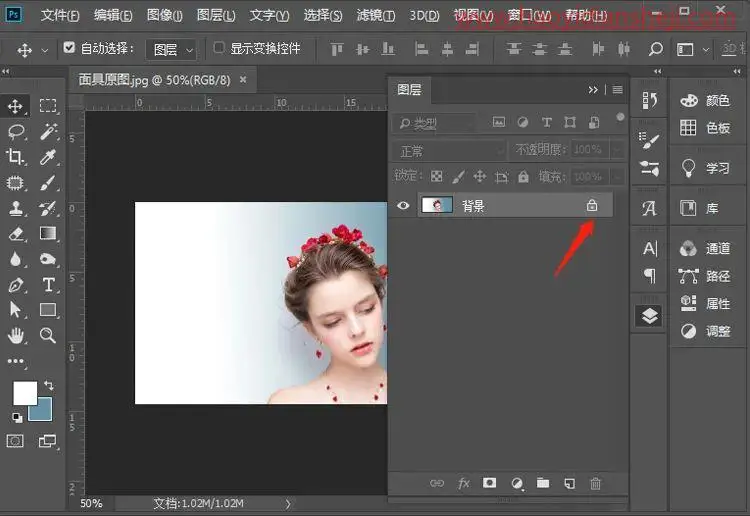This screenshot has height=516, width=750.
Task: Select the Blur tool
Action: pos(15,259)
